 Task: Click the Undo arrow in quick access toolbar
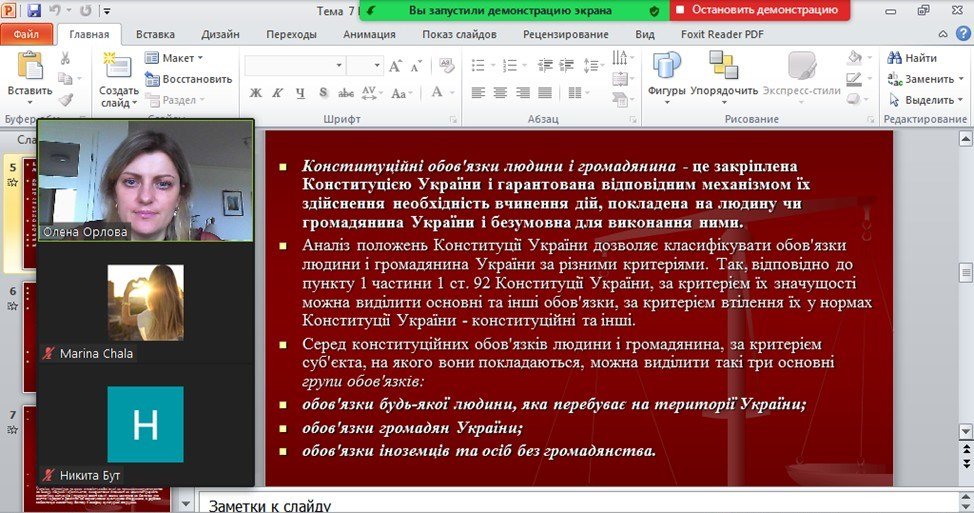coord(55,10)
